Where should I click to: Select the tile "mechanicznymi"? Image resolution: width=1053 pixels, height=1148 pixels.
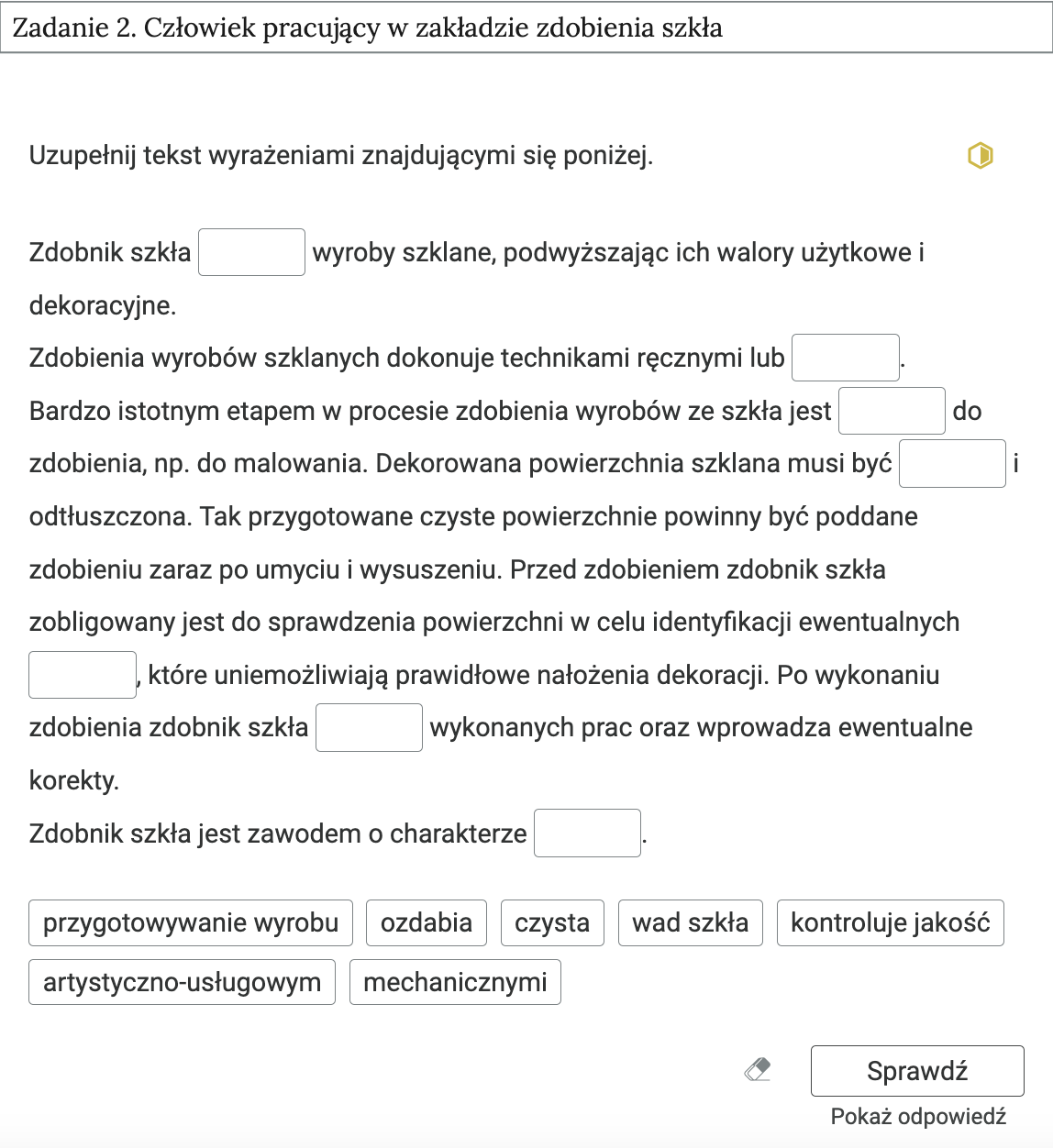click(455, 982)
